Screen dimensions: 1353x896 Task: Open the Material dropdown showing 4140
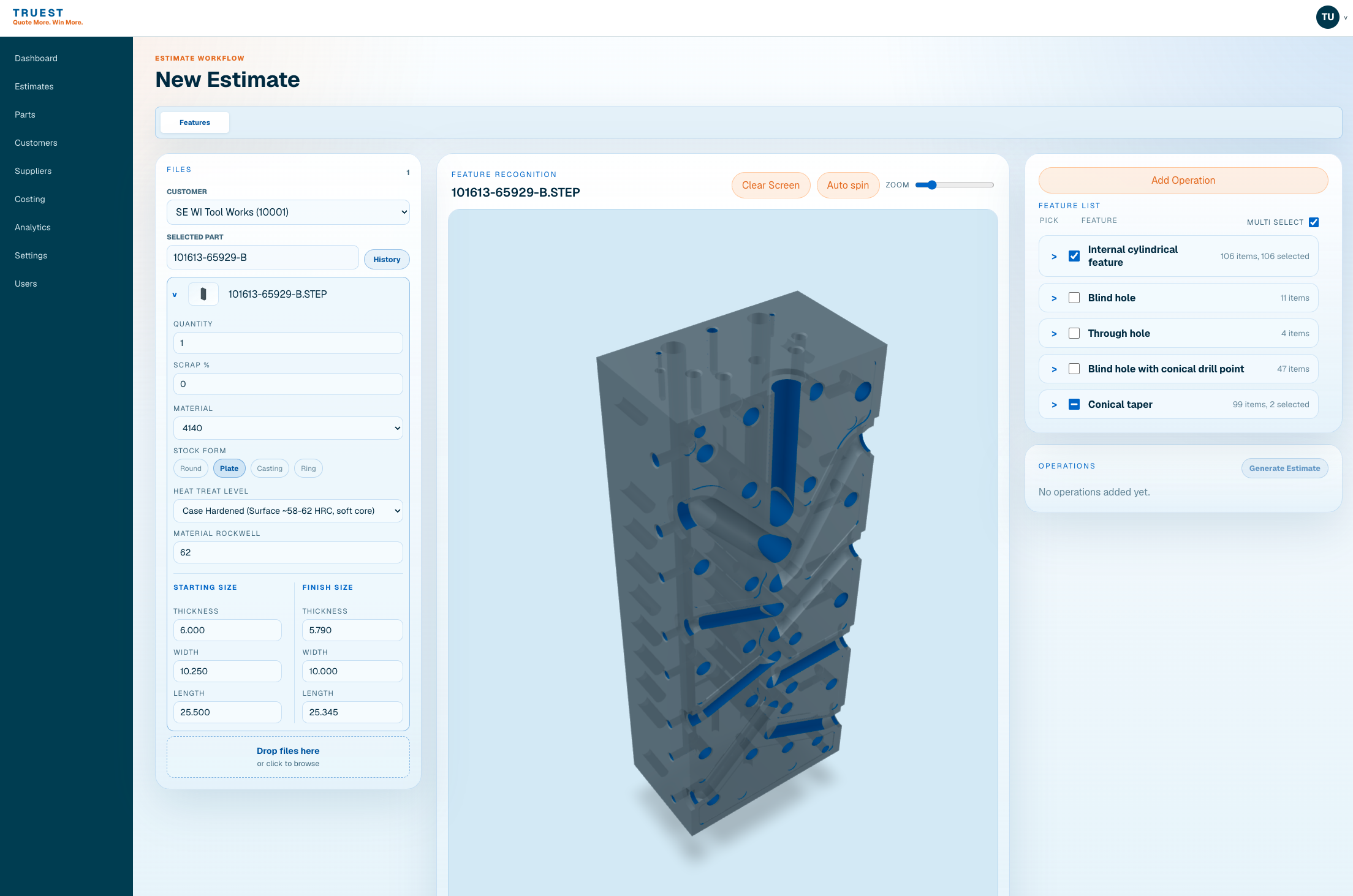click(288, 428)
